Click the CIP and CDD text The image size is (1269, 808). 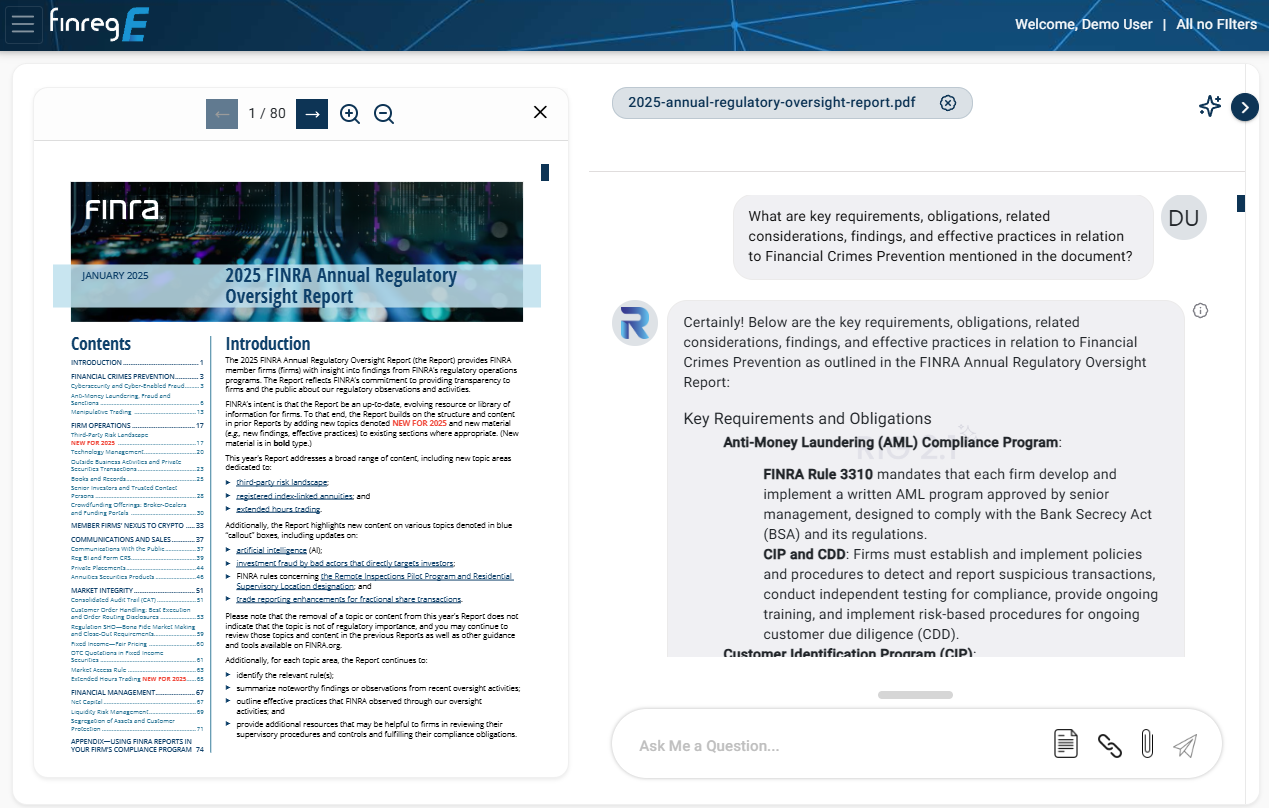pyautogui.click(x=805, y=554)
